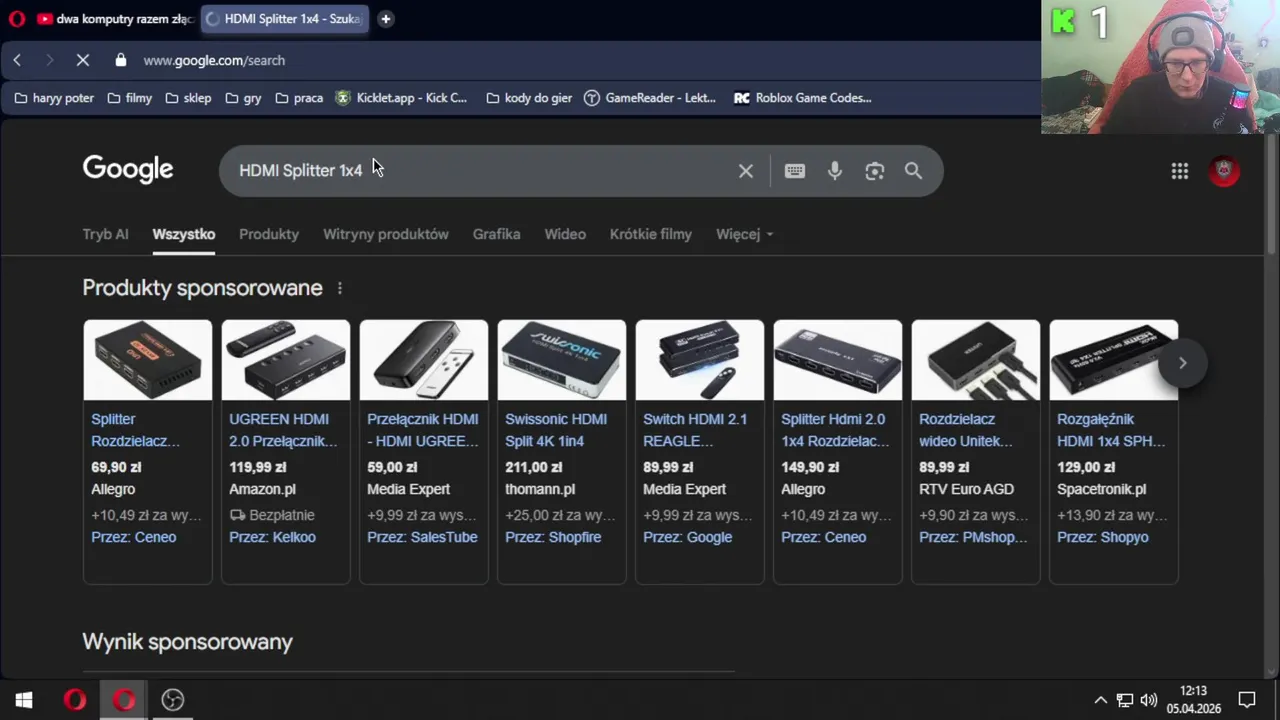
Task: Open network status tray icon
Action: coord(1125,700)
